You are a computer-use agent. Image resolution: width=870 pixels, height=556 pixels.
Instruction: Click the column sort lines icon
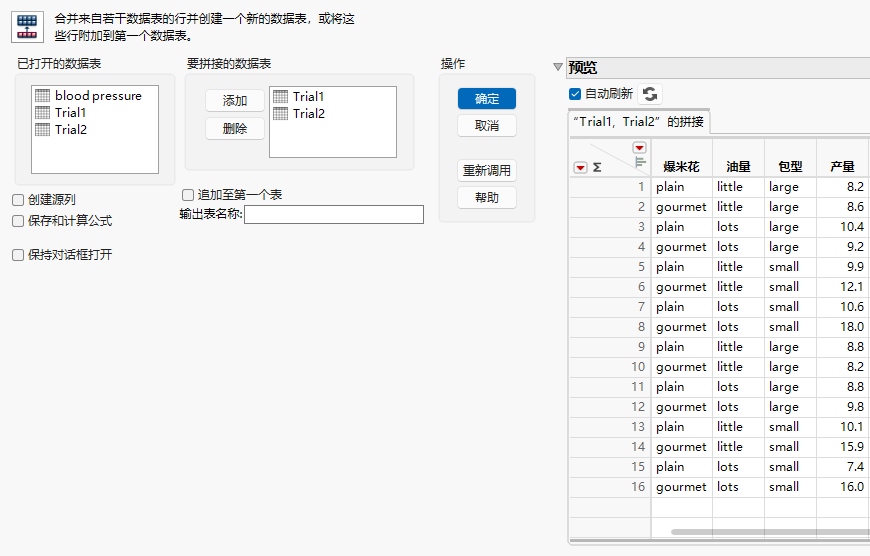[x=640, y=162]
